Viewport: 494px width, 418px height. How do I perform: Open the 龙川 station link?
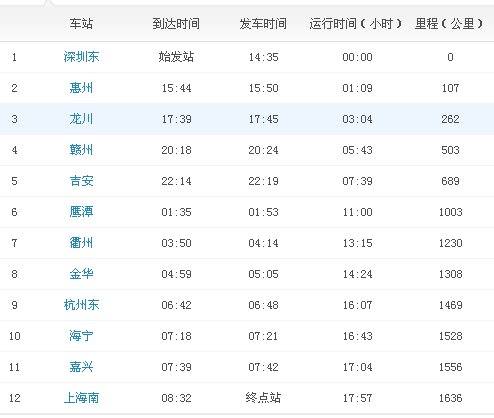click(x=81, y=119)
